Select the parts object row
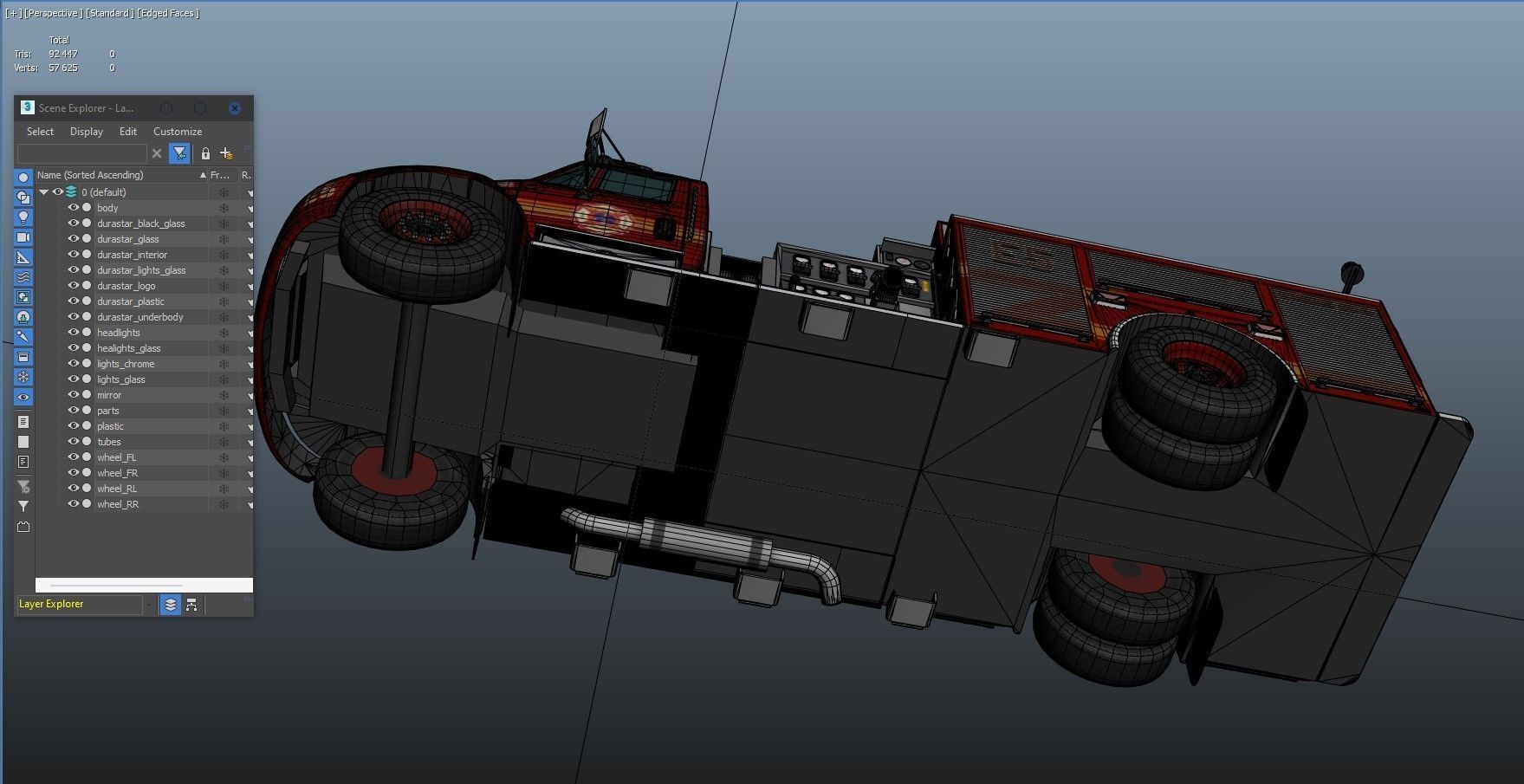Screen dimensions: 1524x784 (108, 411)
